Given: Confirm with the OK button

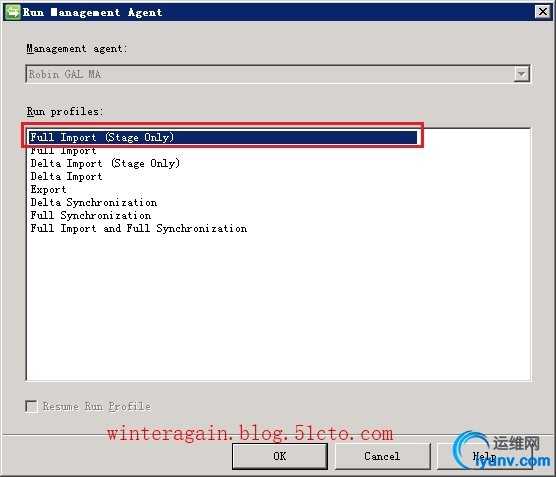Looking at the screenshot, I should coord(279,456).
